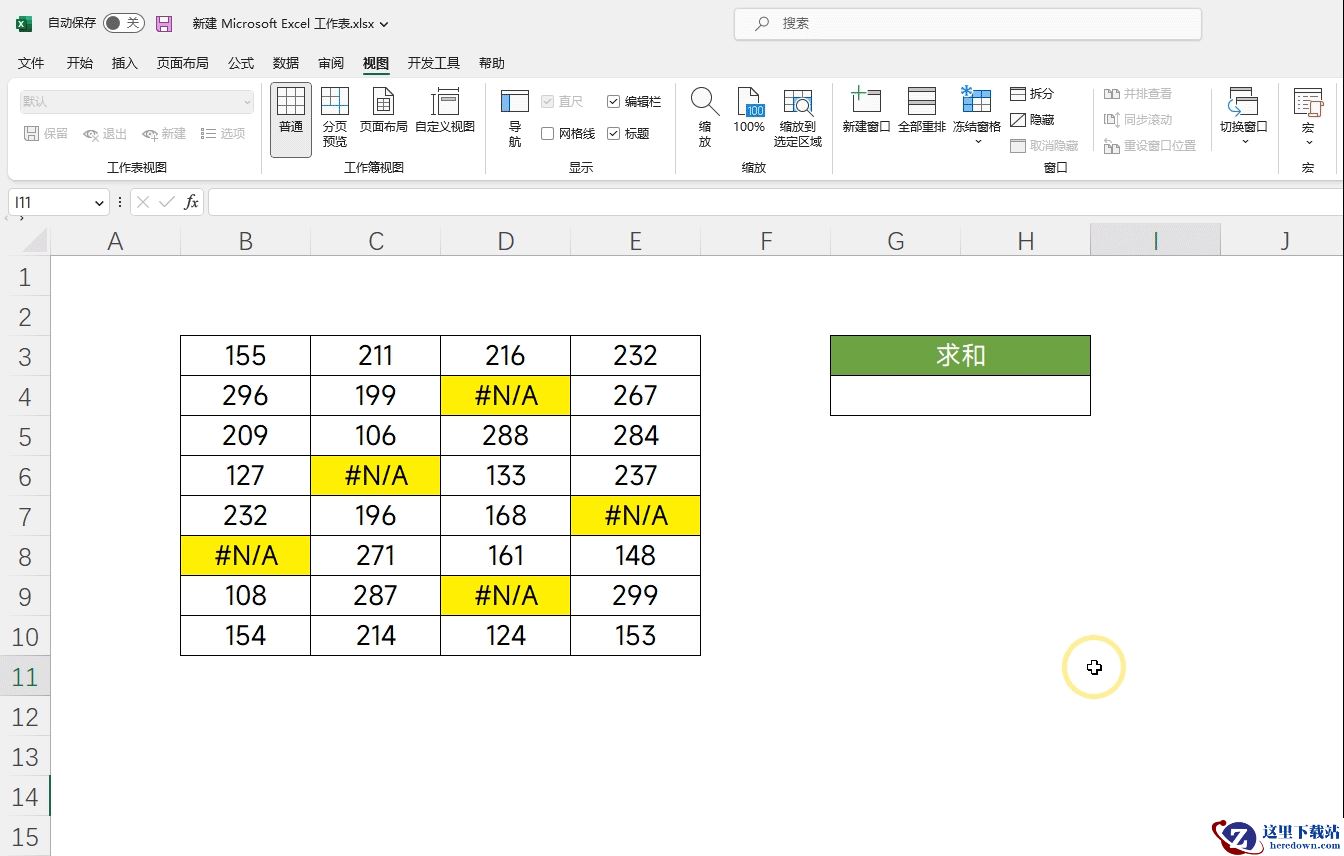This screenshot has height=856, width=1344.
Task: Select row 1 header
Action: 25,277
